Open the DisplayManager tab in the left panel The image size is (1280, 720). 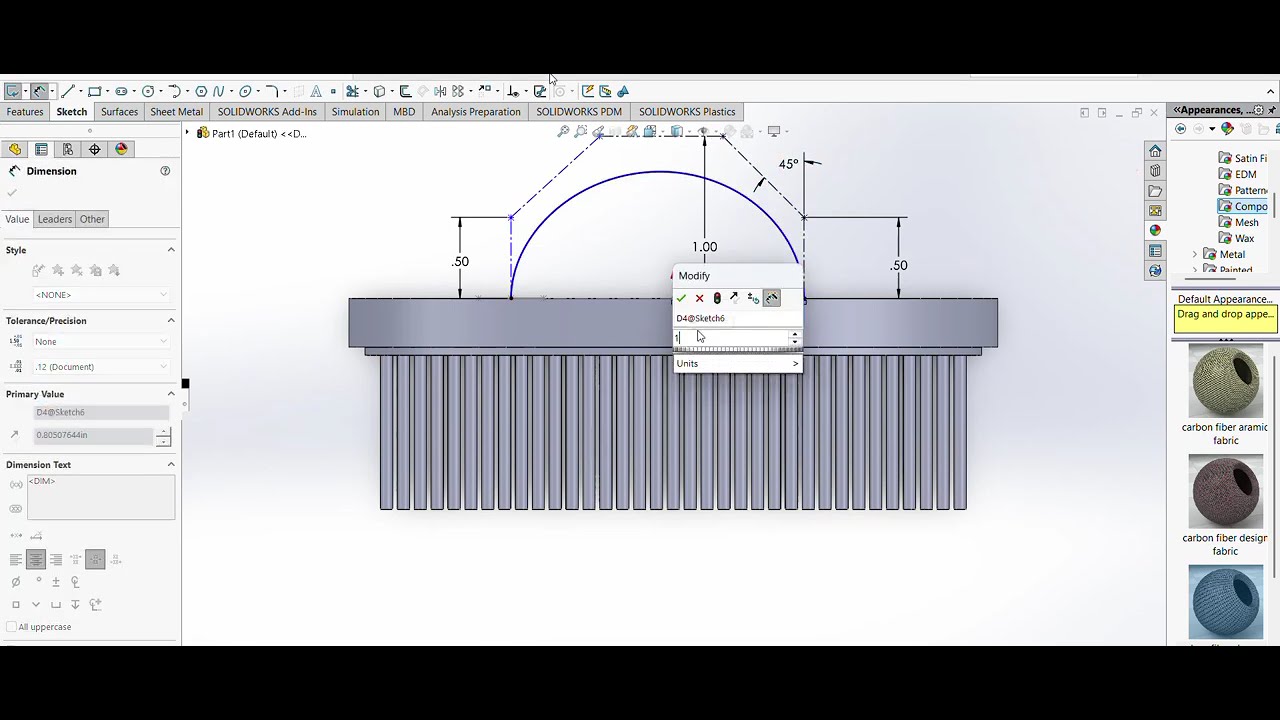coord(121,149)
